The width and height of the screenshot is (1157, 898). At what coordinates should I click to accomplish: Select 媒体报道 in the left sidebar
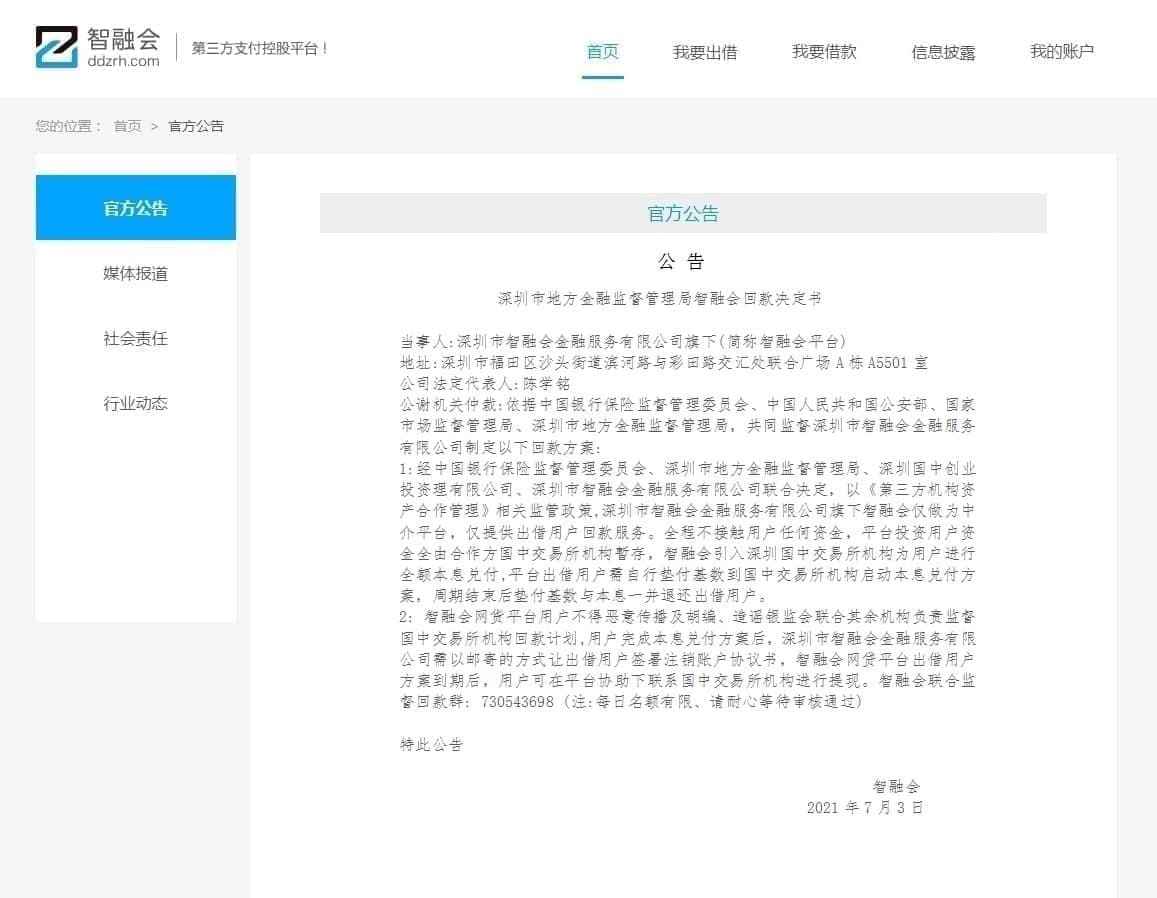(x=136, y=273)
